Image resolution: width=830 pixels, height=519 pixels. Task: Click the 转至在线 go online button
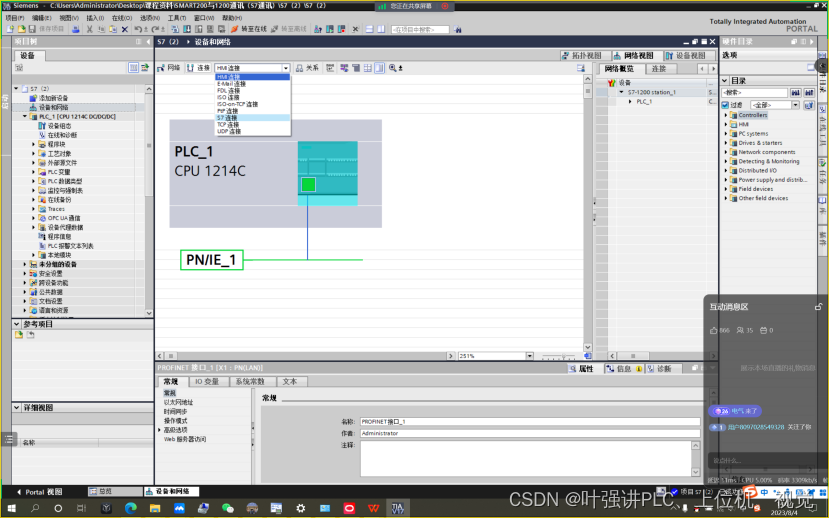249,29
